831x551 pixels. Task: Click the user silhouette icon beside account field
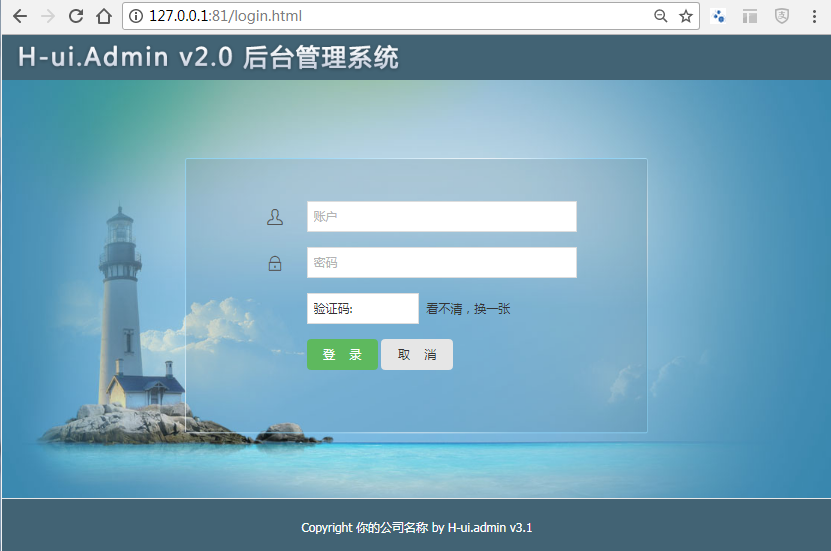[275, 217]
